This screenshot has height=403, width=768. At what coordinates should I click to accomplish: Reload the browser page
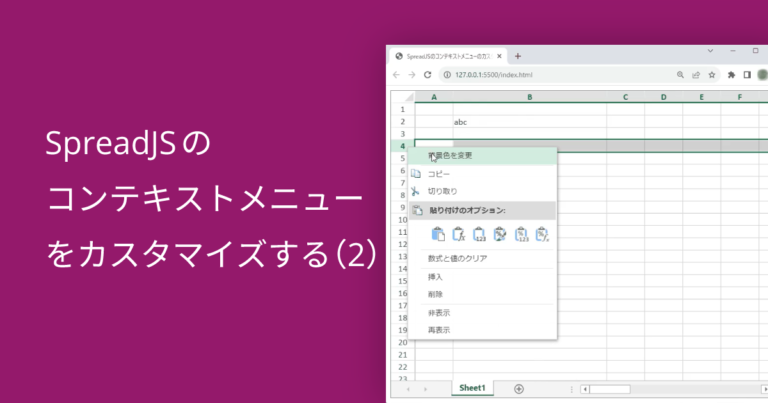pyautogui.click(x=428, y=75)
